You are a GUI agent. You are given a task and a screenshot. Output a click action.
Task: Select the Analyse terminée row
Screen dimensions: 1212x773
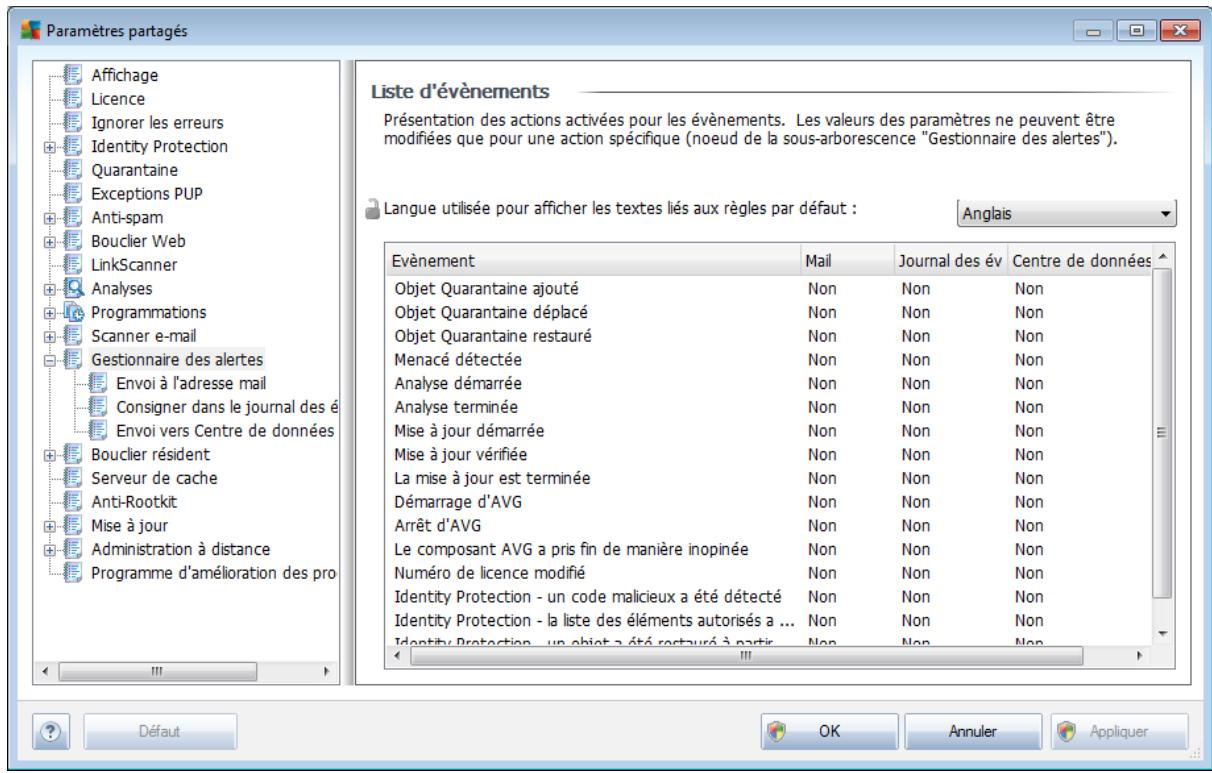tap(770, 406)
